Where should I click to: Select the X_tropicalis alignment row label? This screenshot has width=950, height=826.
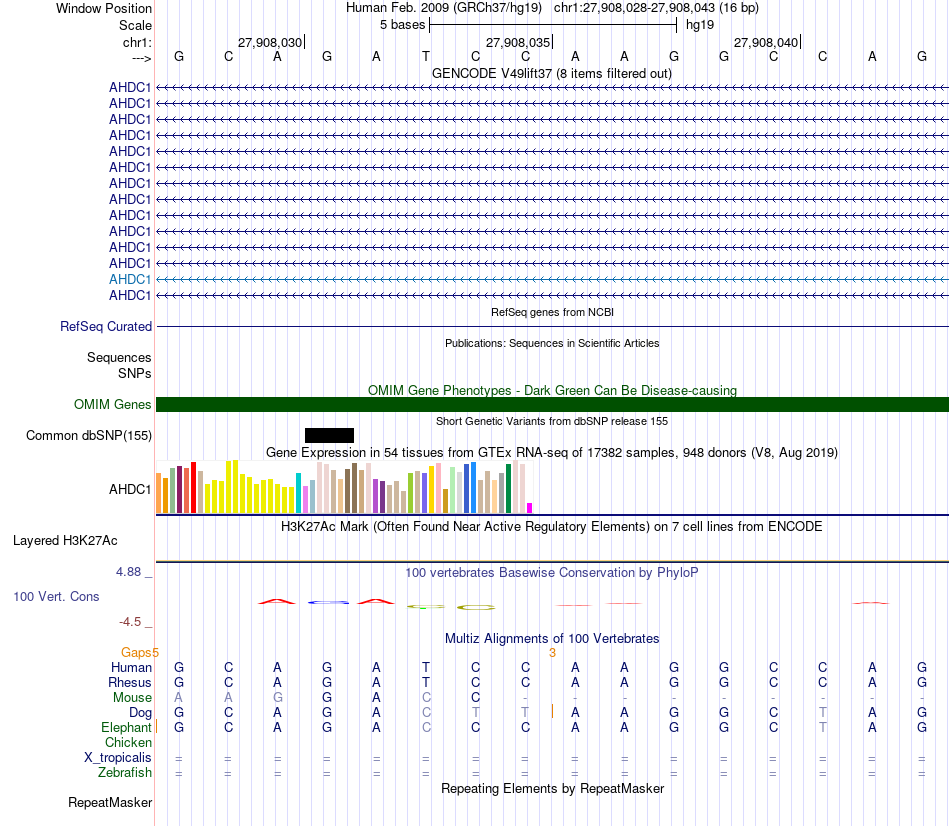pos(118,758)
